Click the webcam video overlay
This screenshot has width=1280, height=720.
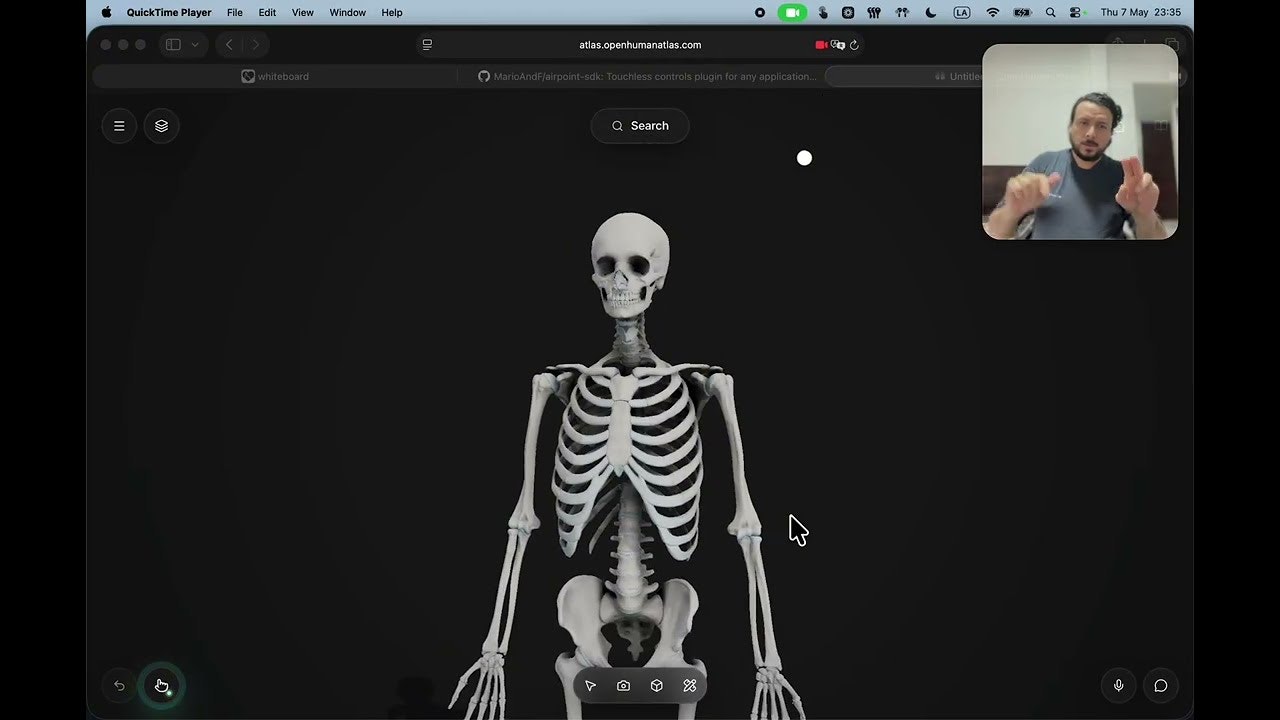(1080, 142)
